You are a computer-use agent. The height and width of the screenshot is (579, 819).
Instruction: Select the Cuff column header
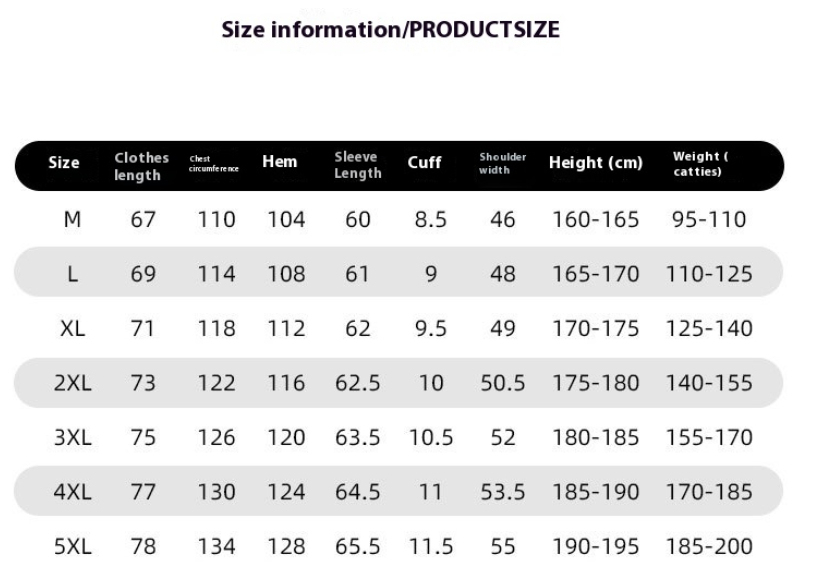click(x=424, y=162)
